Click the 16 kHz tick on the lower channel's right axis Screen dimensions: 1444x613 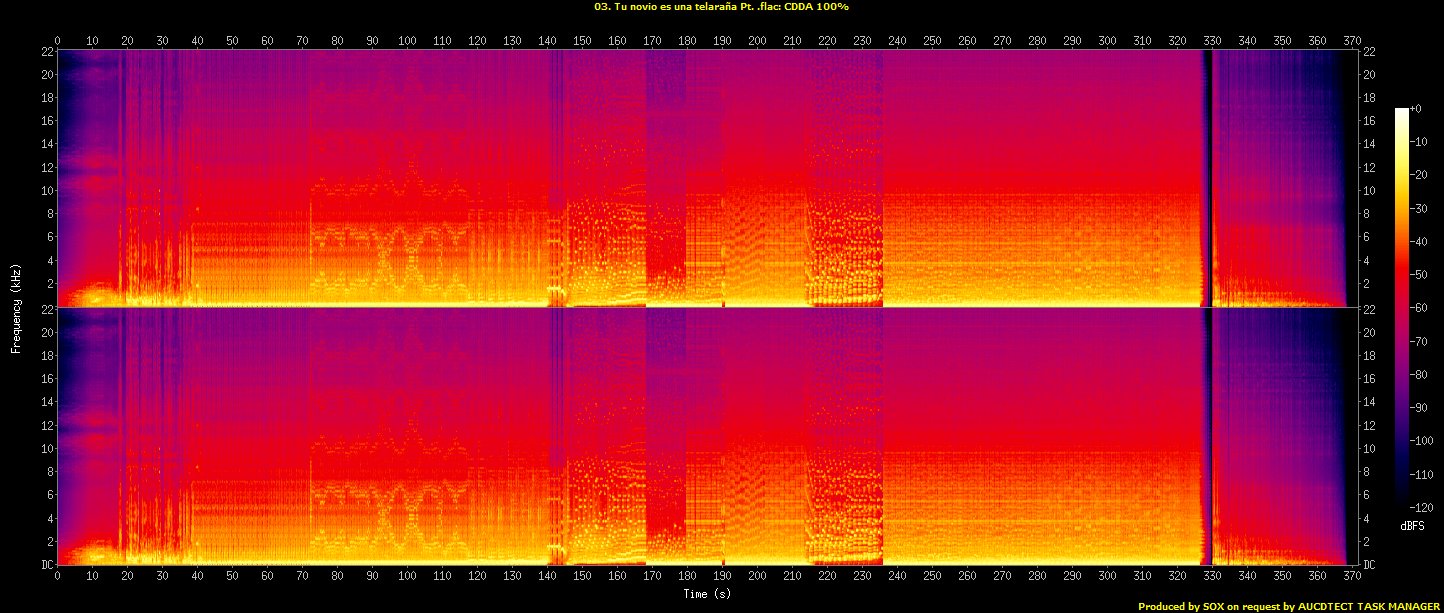pos(1368,379)
